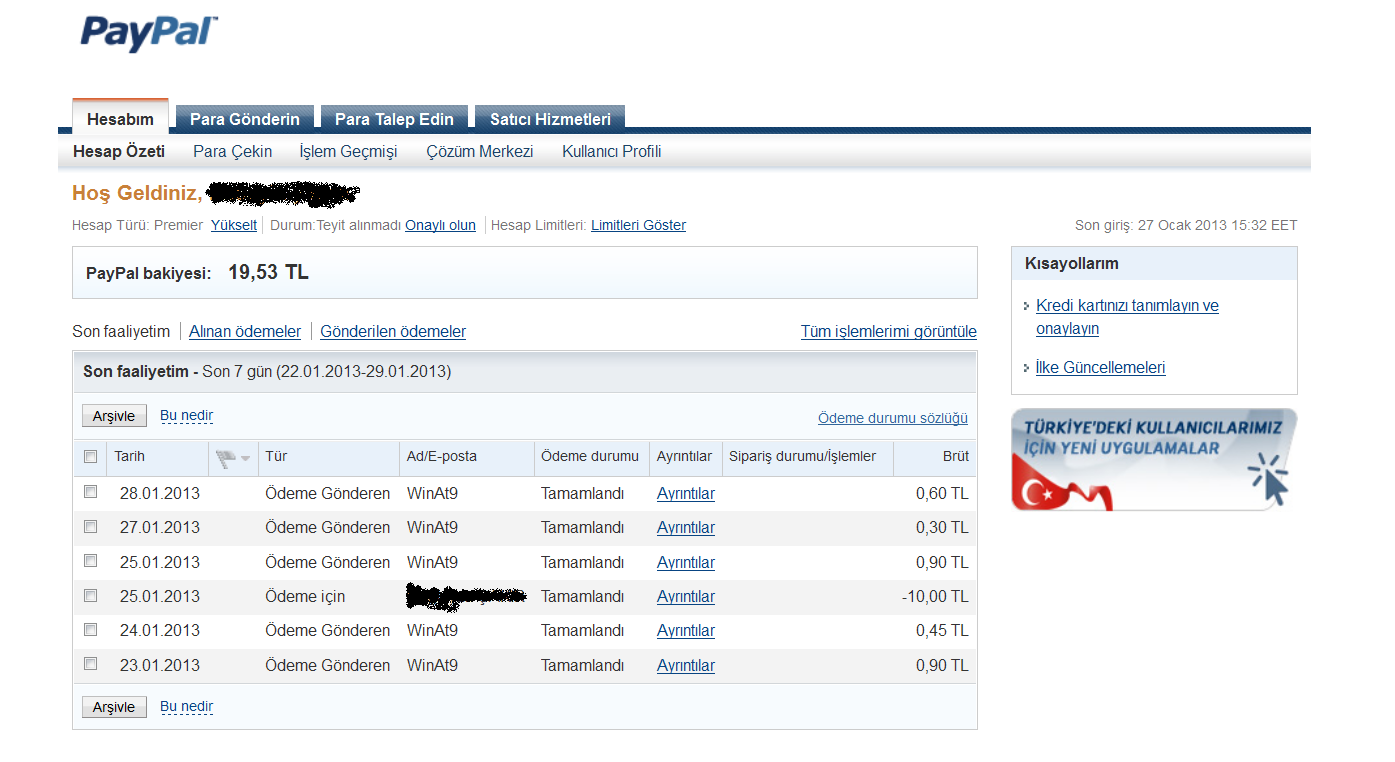This screenshot has width=1395, height=762.
Task: Switch to Para Talep Edin tab
Action: tap(394, 119)
